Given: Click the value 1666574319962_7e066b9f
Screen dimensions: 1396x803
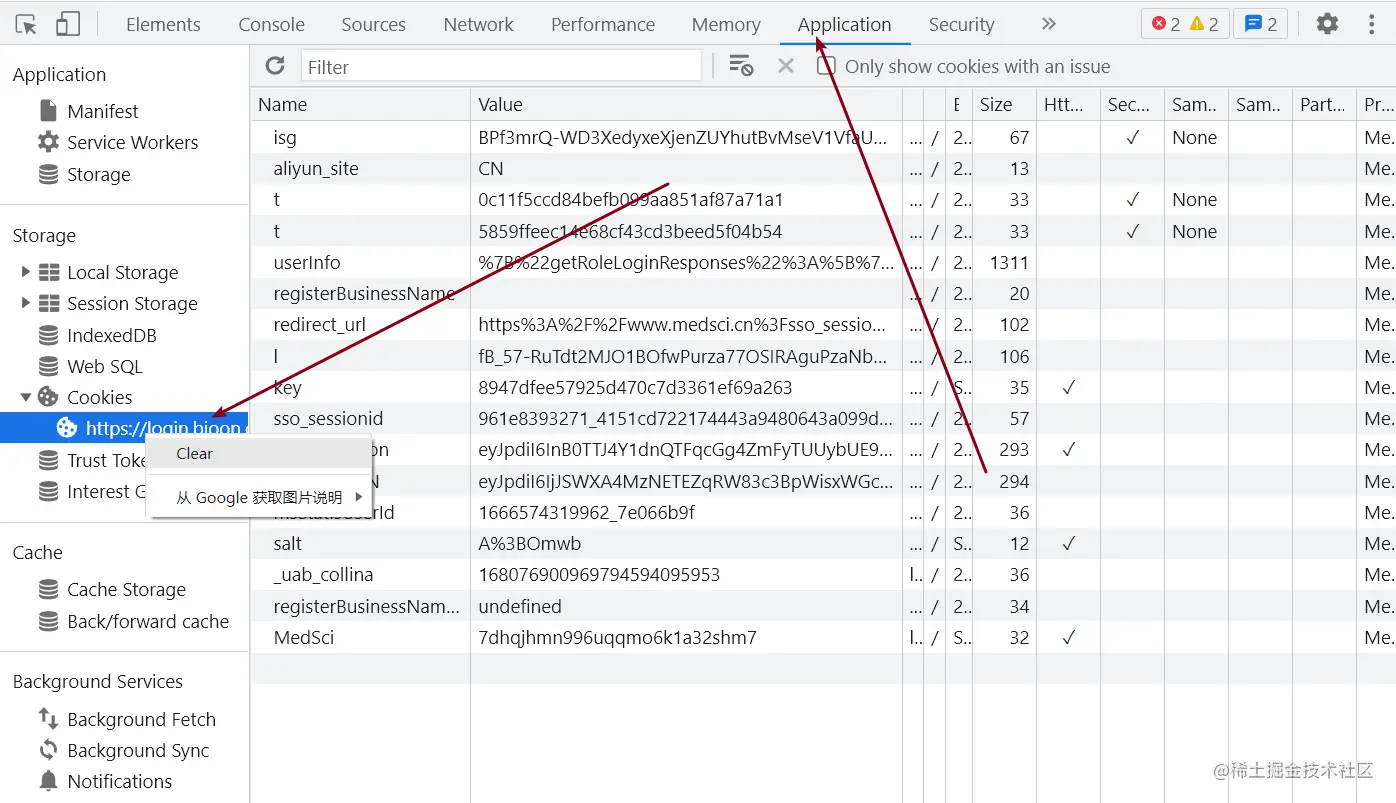Looking at the screenshot, I should coord(586,512).
